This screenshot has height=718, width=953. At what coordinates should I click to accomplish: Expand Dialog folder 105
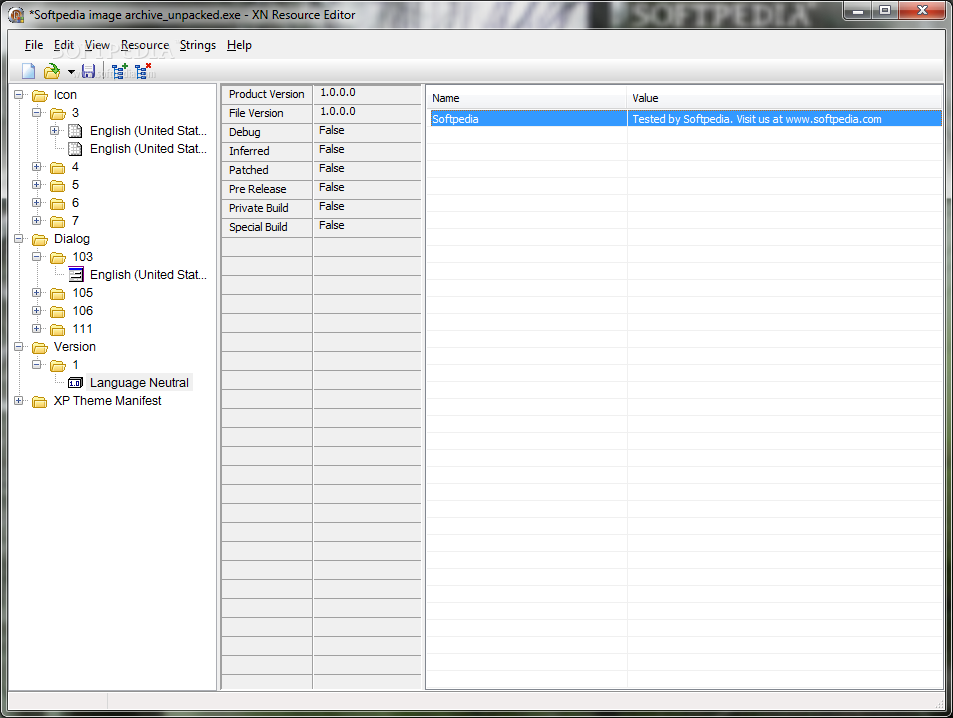click(x=36, y=292)
